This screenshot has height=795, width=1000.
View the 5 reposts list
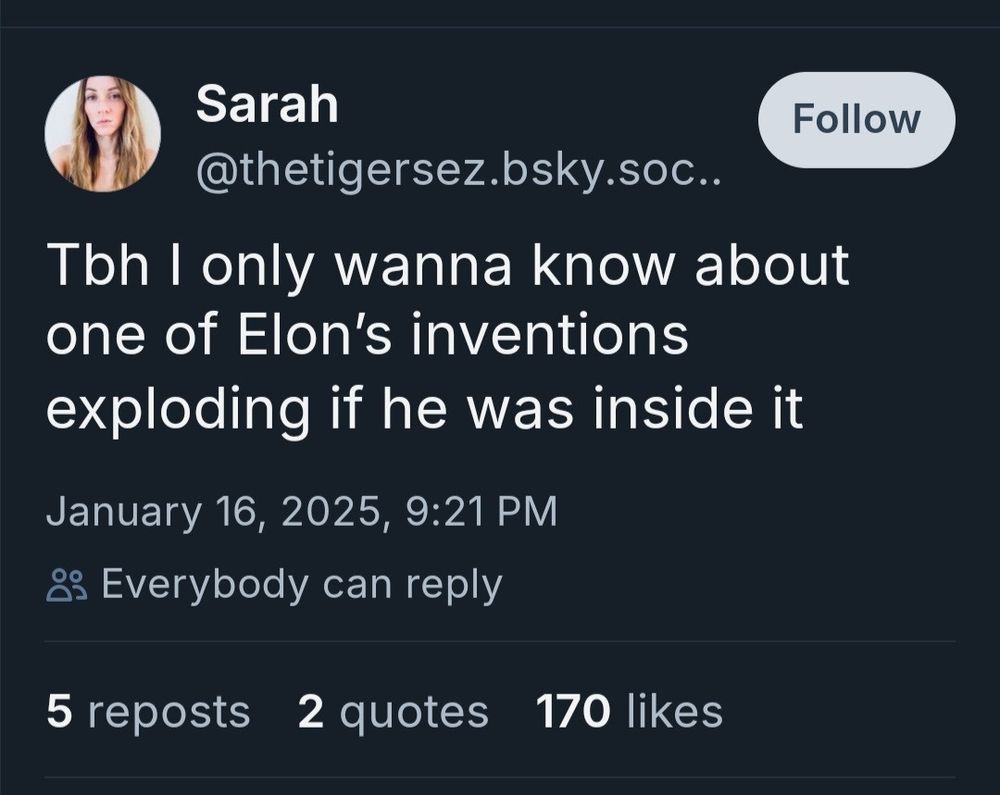point(148,711)
